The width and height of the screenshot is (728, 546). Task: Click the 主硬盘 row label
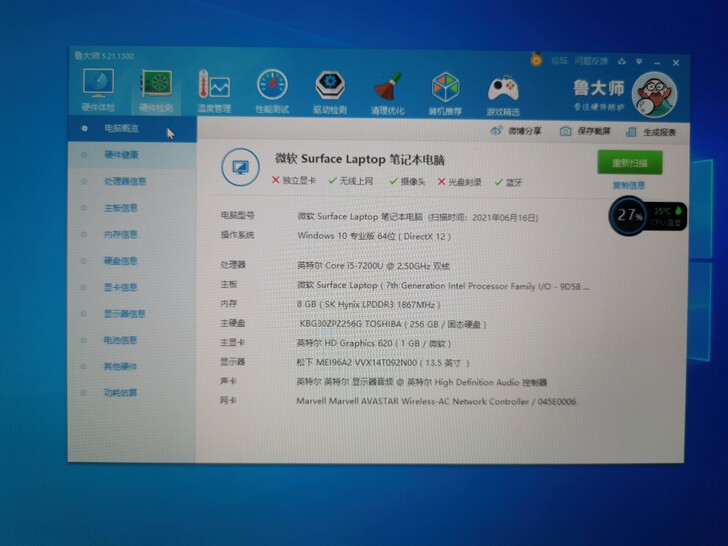point(233,323)
